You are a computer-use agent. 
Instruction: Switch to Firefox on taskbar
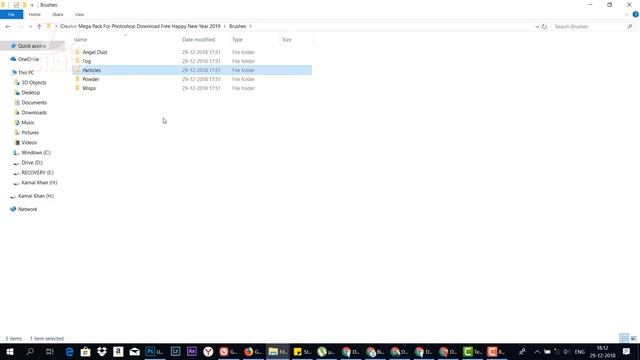[x=252, y=351]
